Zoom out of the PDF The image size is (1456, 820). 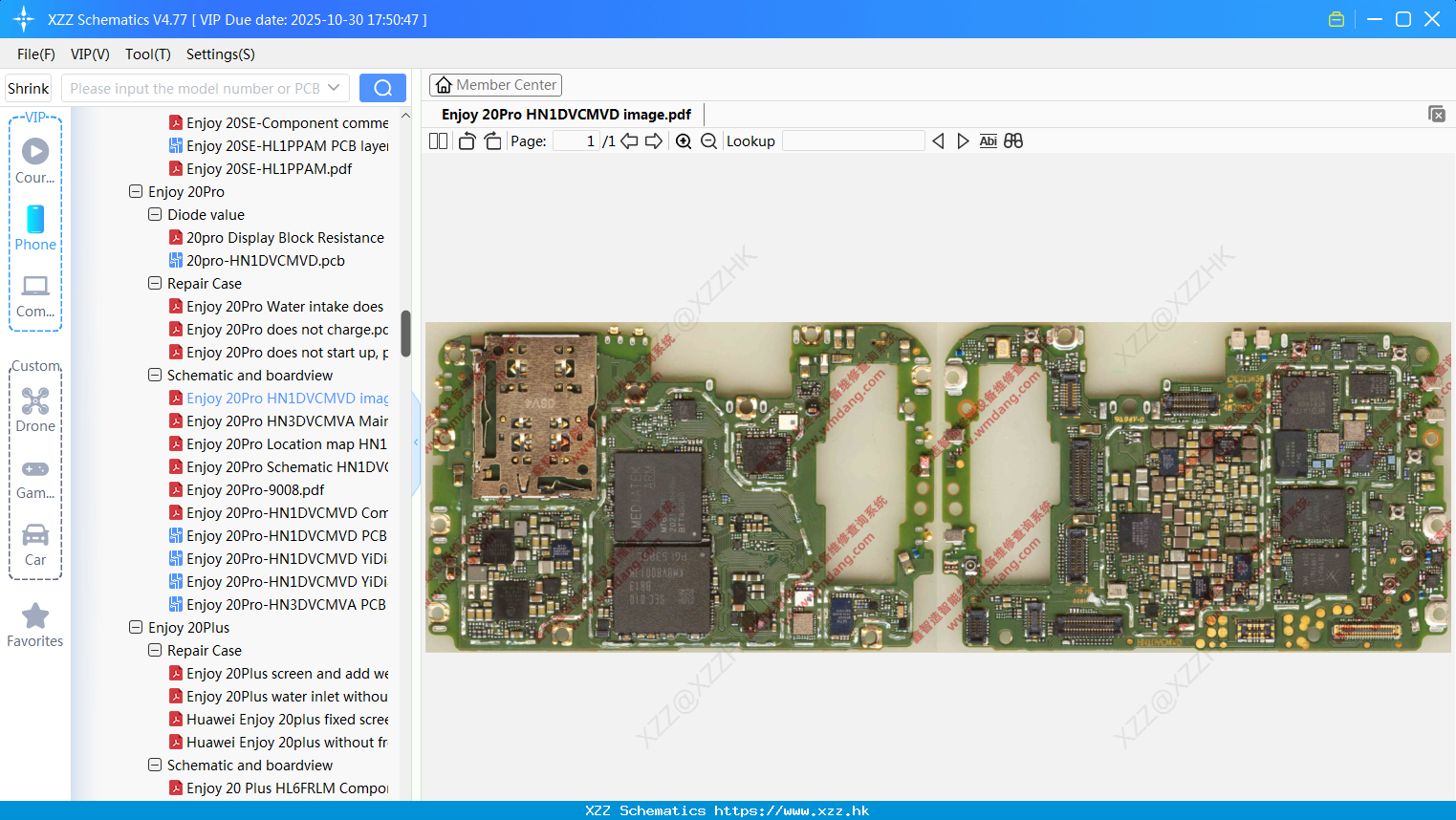708,140
